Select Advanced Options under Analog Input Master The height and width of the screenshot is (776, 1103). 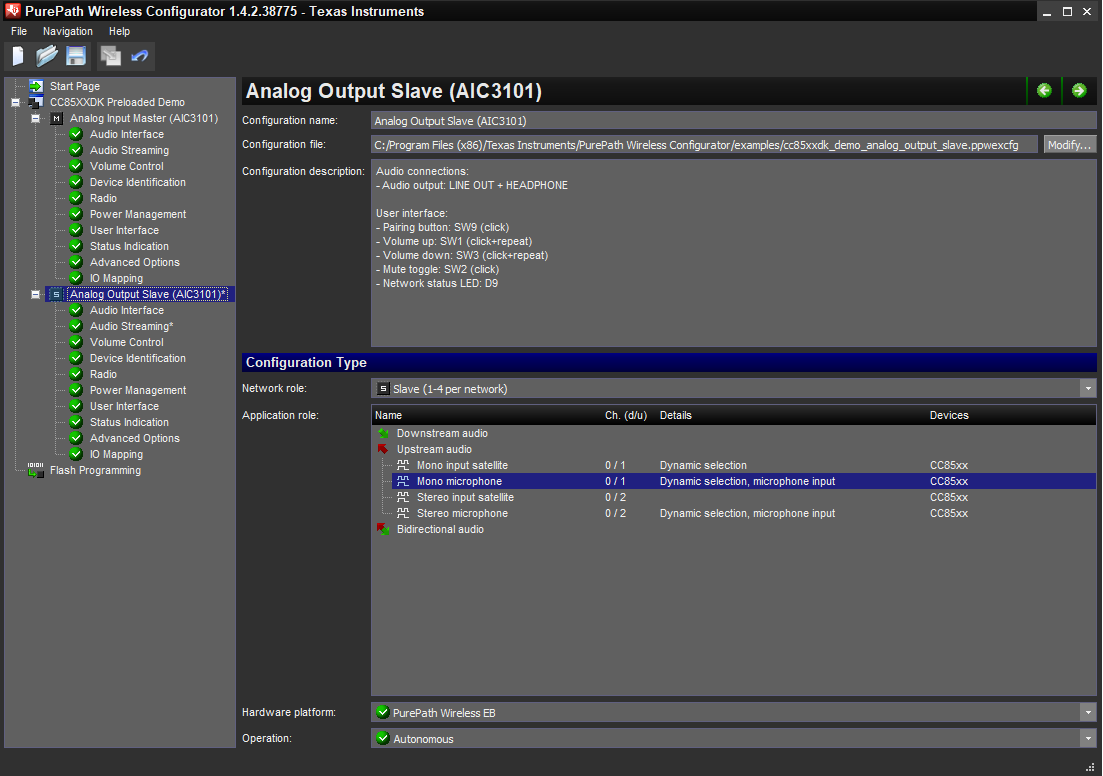[x=134, y=262]
